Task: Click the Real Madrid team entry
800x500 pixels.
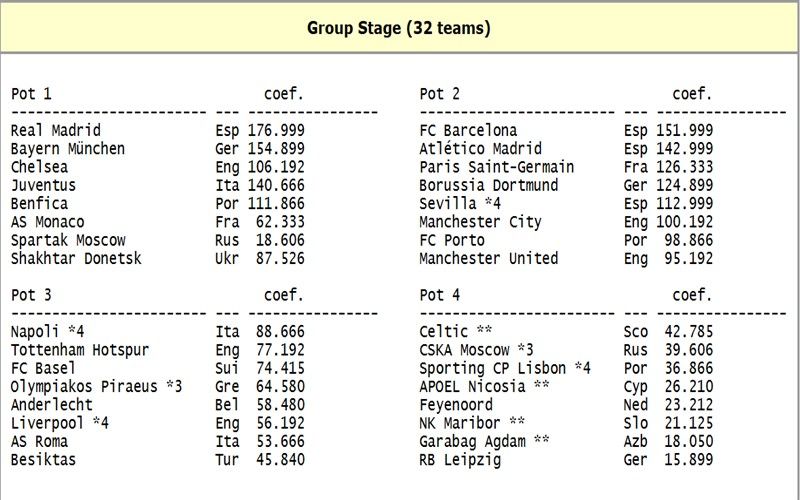Action: click(56, 131)
